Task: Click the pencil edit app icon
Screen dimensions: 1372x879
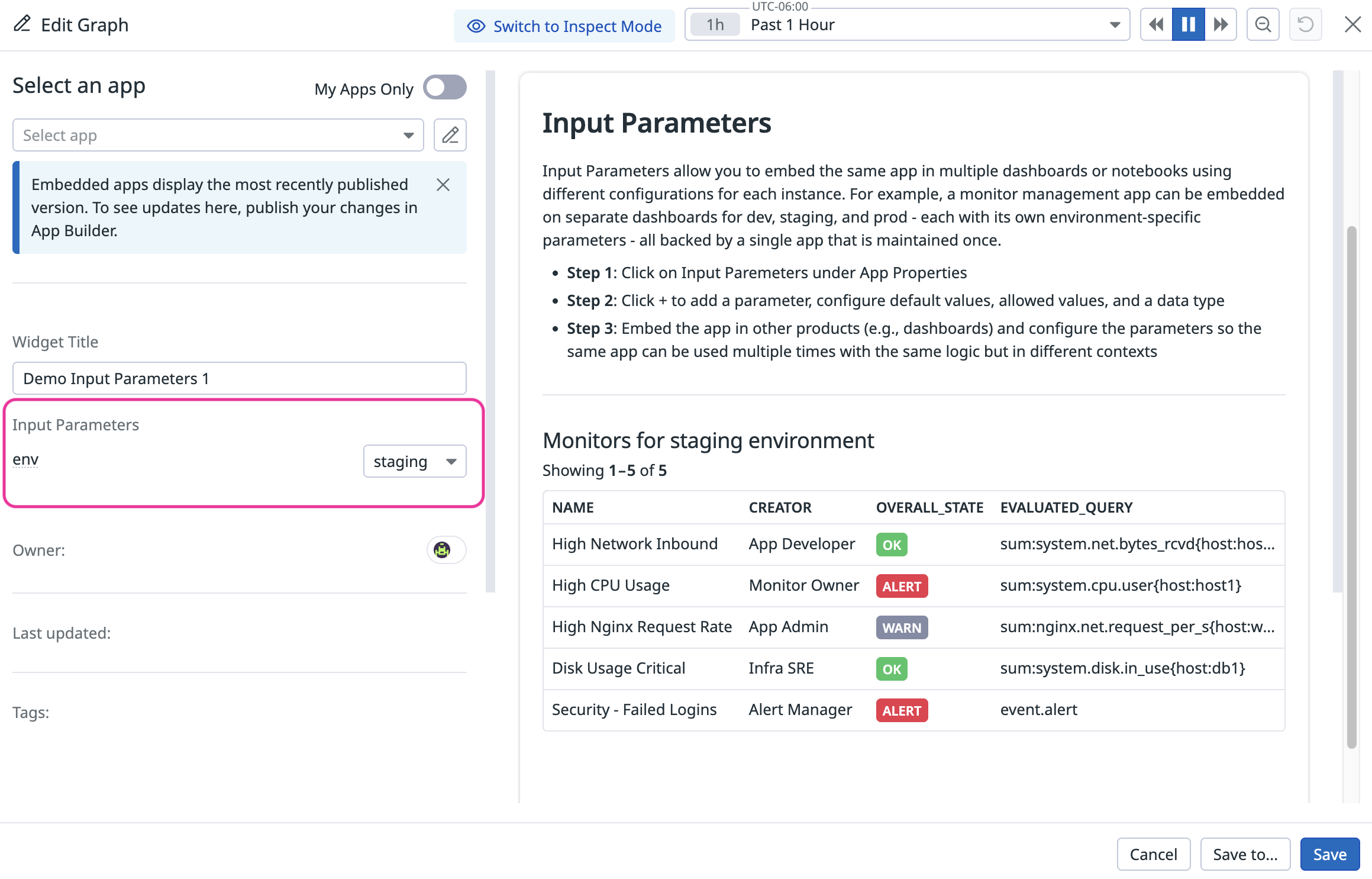Action: (x=450, y=135)
